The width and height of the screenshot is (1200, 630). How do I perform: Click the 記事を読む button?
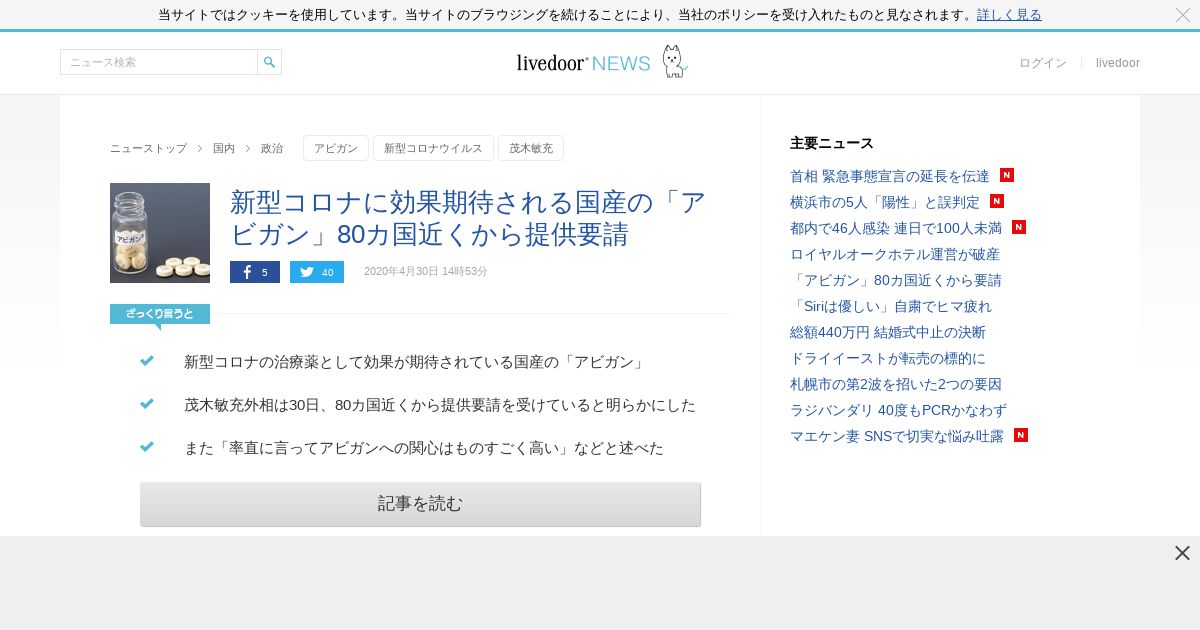[420, 504]
